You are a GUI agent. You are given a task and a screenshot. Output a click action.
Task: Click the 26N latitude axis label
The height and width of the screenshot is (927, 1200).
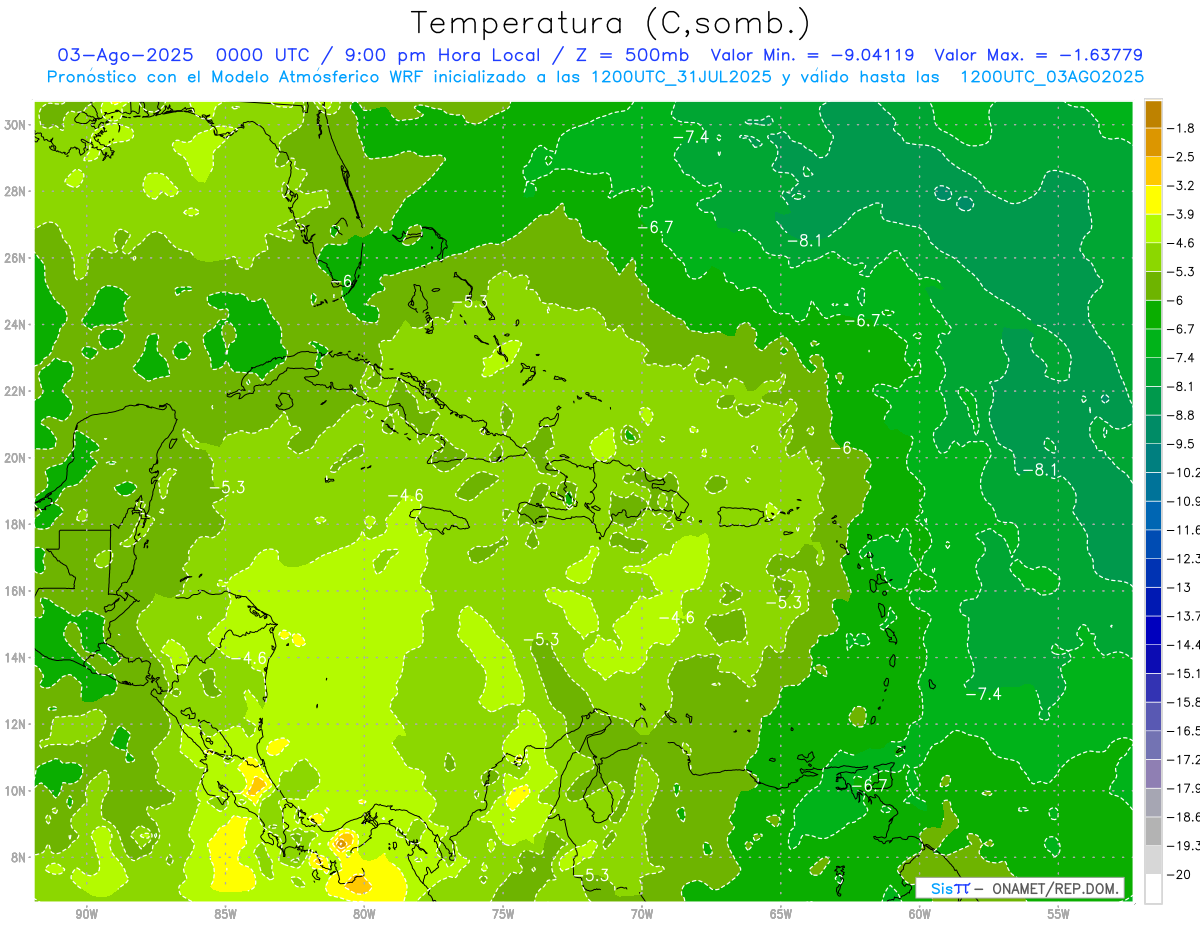(x=16, y=258)
